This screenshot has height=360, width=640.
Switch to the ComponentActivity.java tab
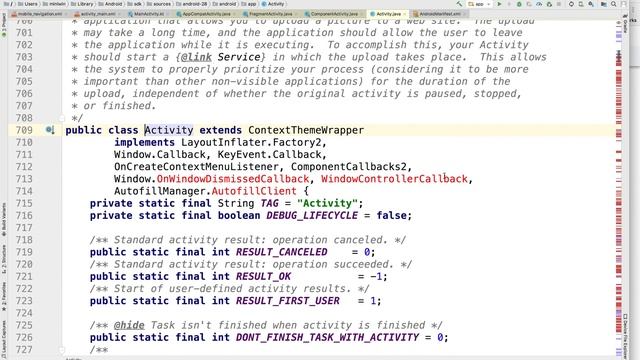point(334,14)
